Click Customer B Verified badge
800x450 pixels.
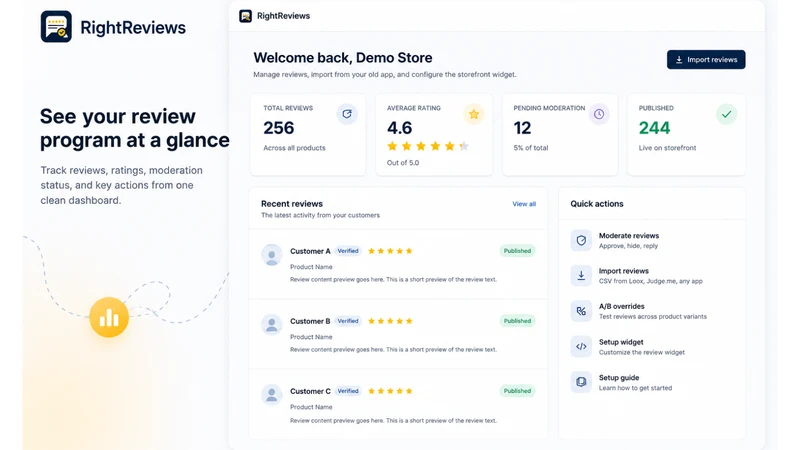coord(348,321)
